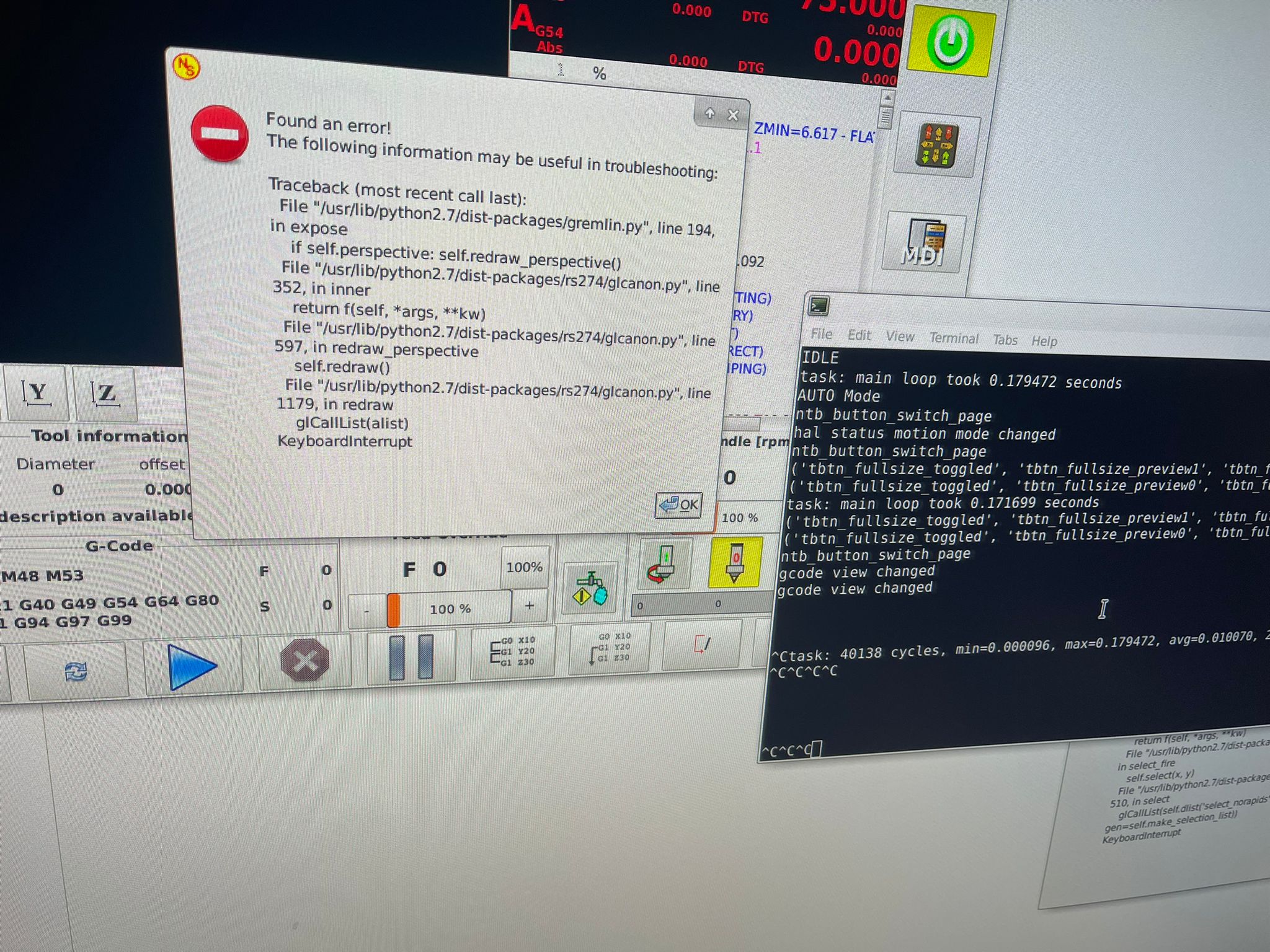Open the terminal's Edit menu
Image resolution: width=1270 pixels, height=952 pixels.
click(x=859, y=335)
